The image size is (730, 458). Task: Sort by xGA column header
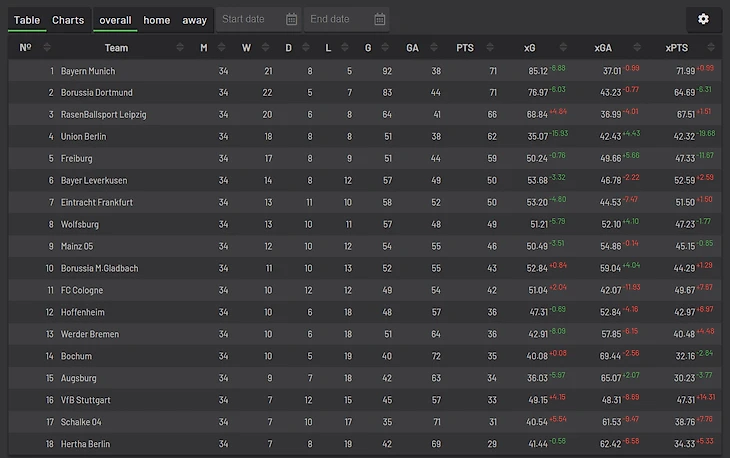tap(603, 47)
